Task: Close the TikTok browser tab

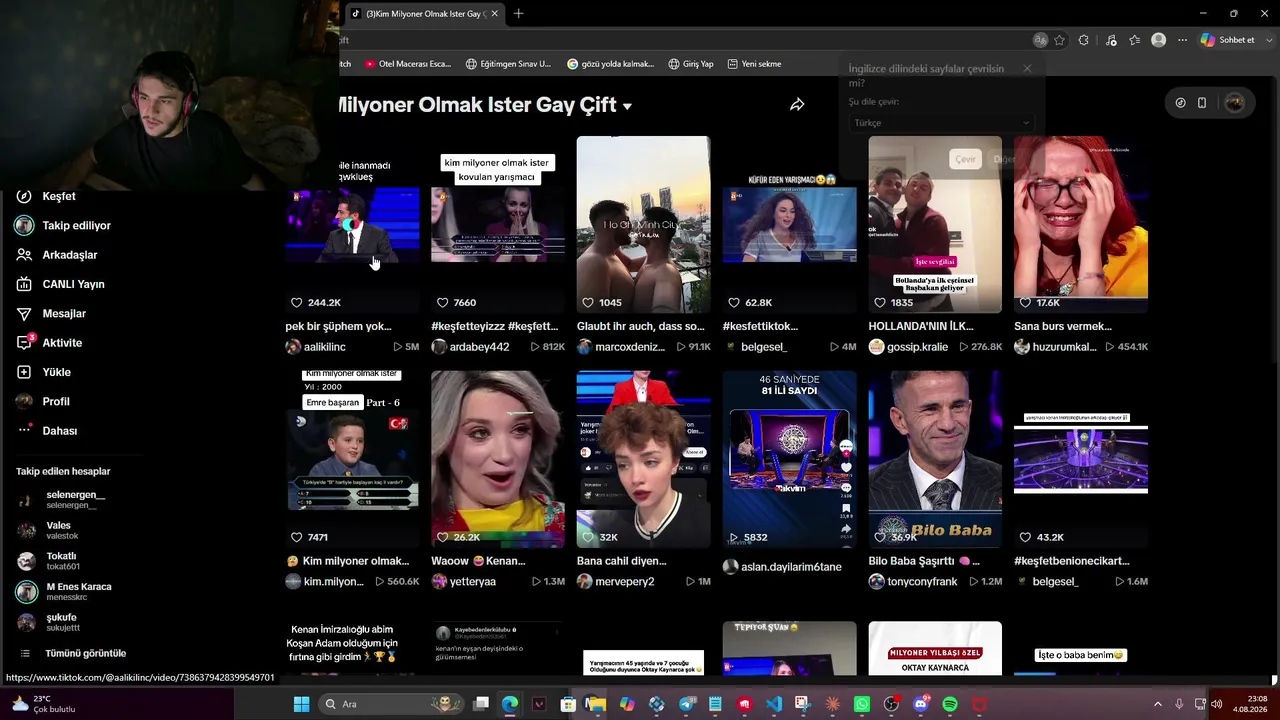Action: pyautogui.click(x=495, y=14)
